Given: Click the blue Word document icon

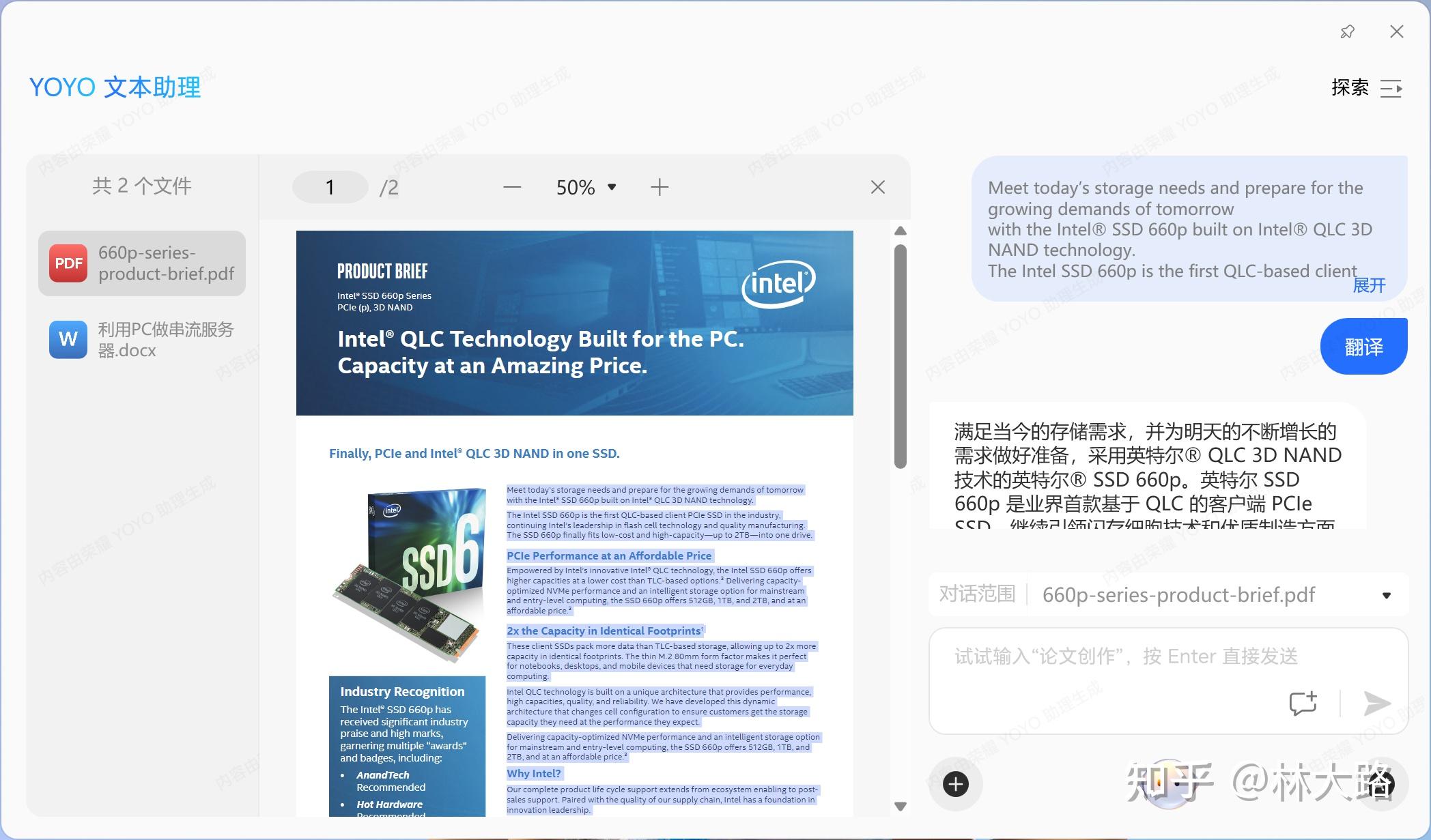Looking at the screenshot, I should pyautogui.click(x=68, y=340).
